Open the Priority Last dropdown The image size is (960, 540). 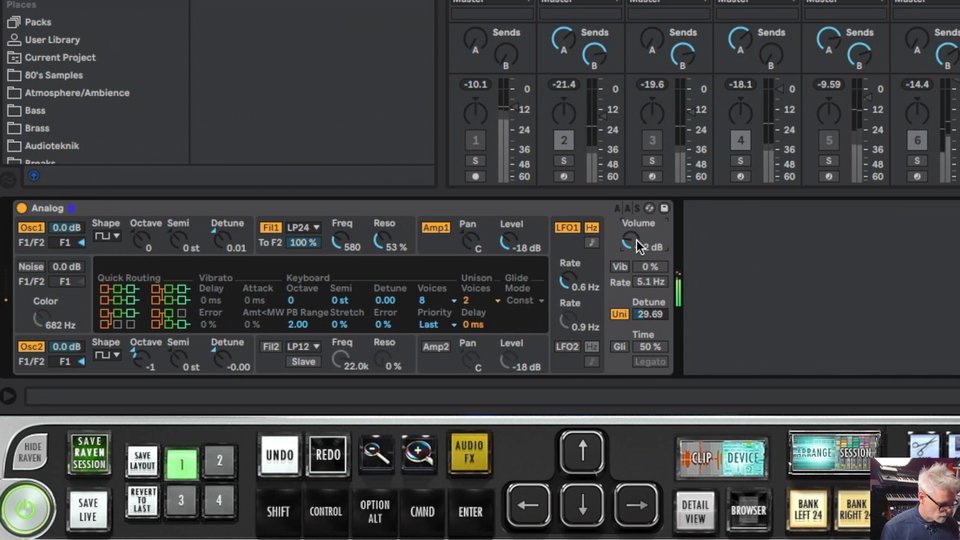(437, 324)
